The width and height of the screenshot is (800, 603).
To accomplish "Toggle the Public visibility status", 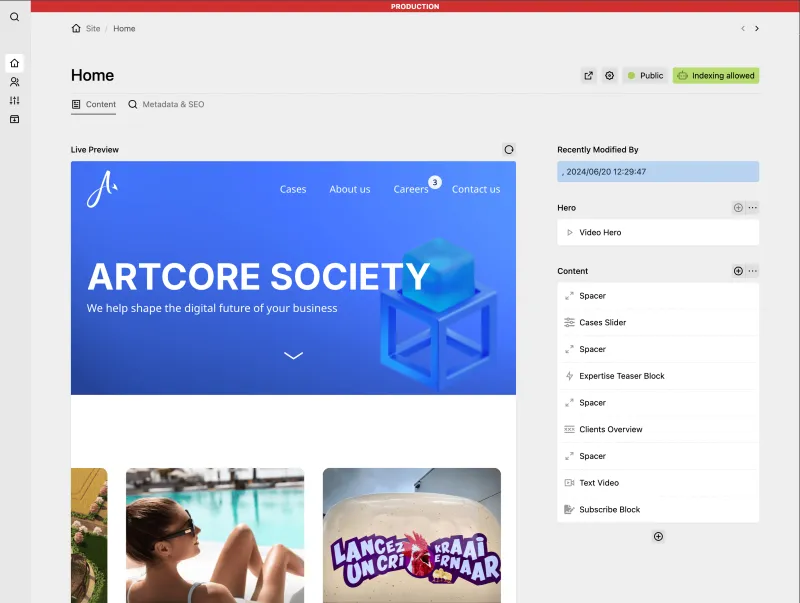I will tap(645, 75).
